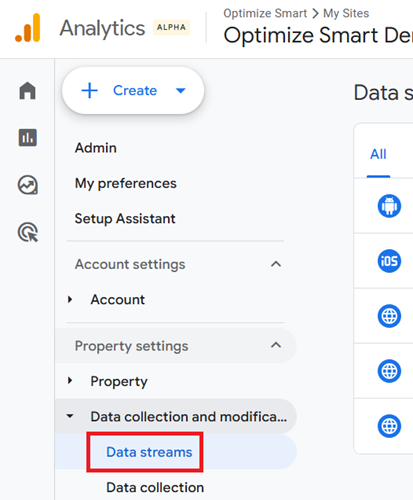413x500 pixels.
Task: Click the Data collection and modifica... label
Action: pos(189,416)
